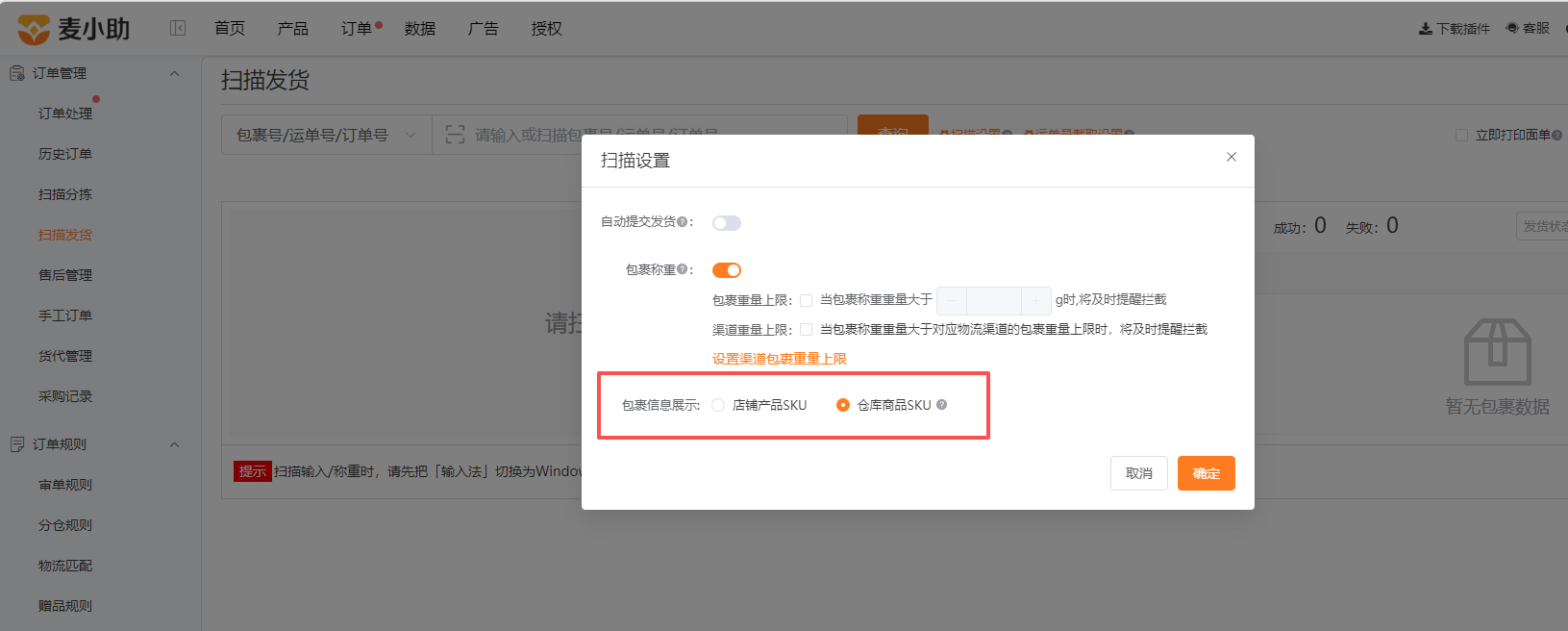Decrease weight limit with minus stepper
Screen dimensions: 1568x631
click(x=951, y=301)
